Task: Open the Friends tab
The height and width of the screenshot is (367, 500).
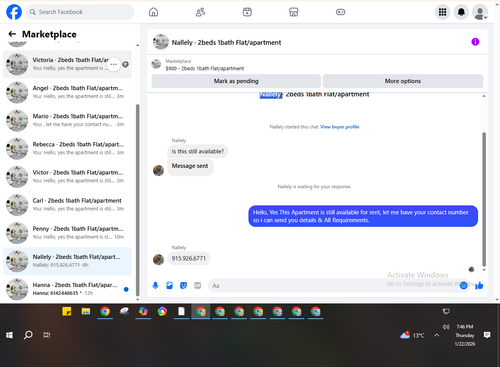Action: tap(200, 12)
